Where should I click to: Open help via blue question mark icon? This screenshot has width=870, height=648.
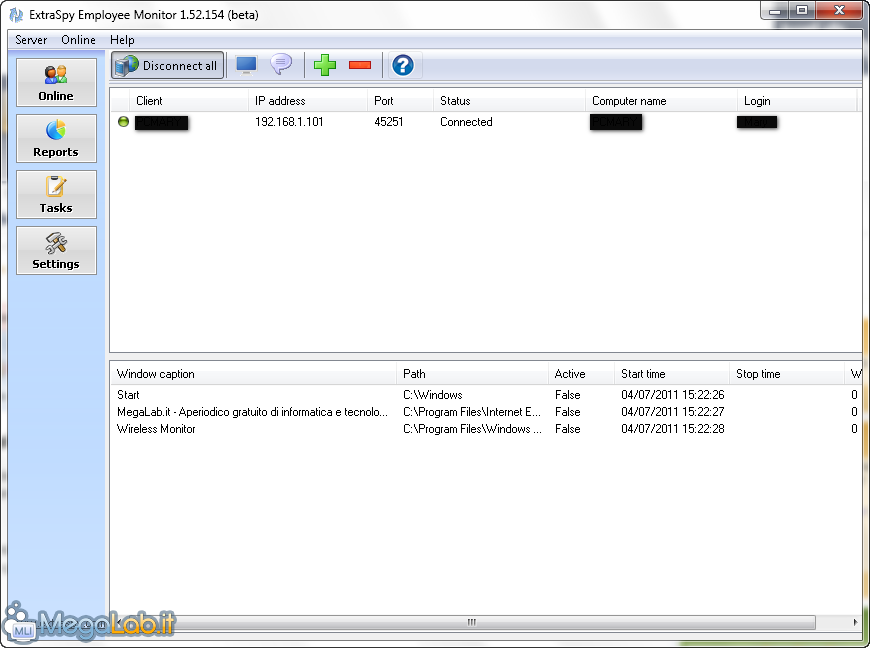coord(403,65)
